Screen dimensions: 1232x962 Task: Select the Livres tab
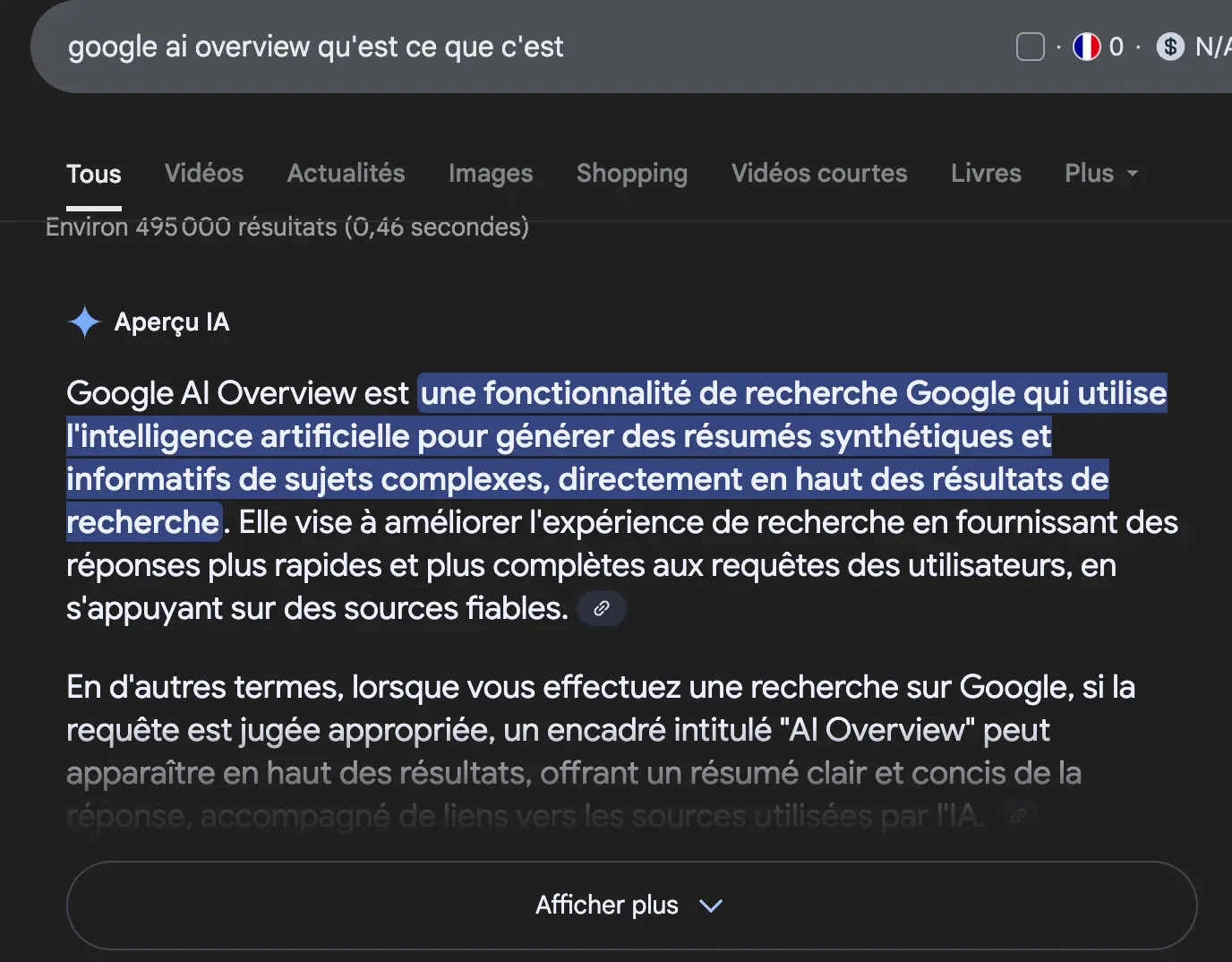(x=986, y=174)
